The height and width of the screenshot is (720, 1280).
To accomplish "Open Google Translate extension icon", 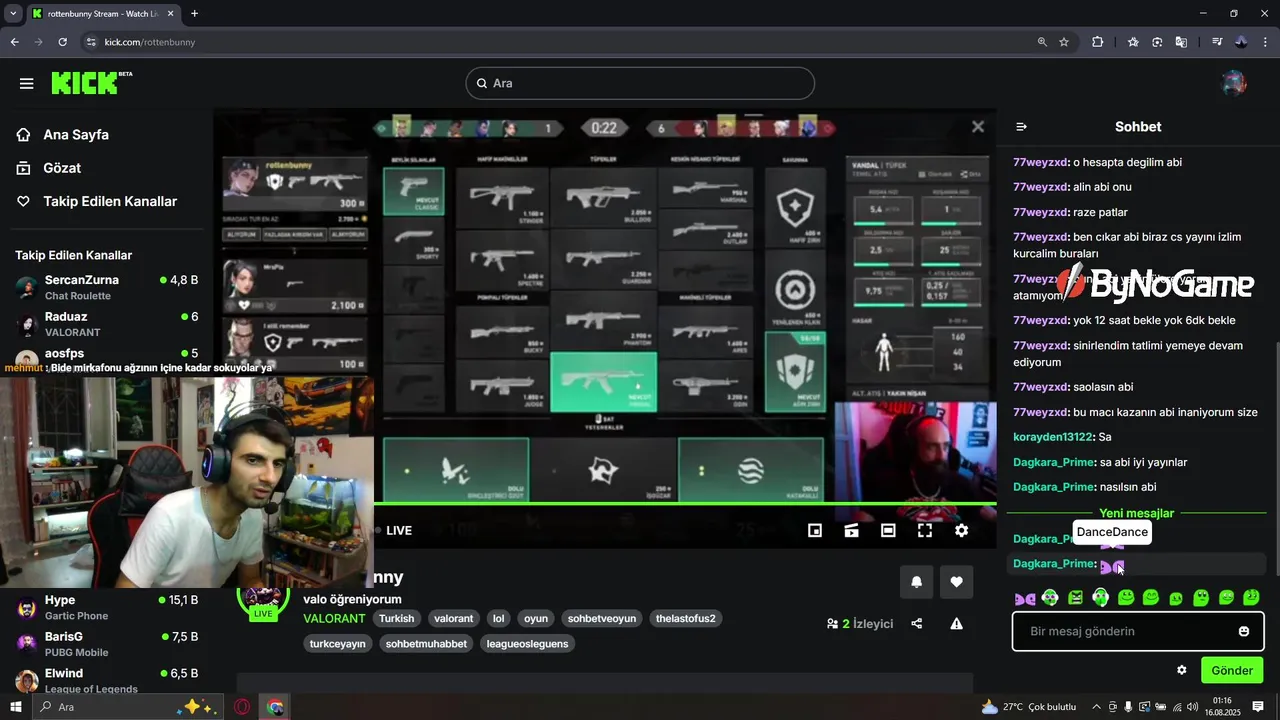I will tap(1181, 42).
